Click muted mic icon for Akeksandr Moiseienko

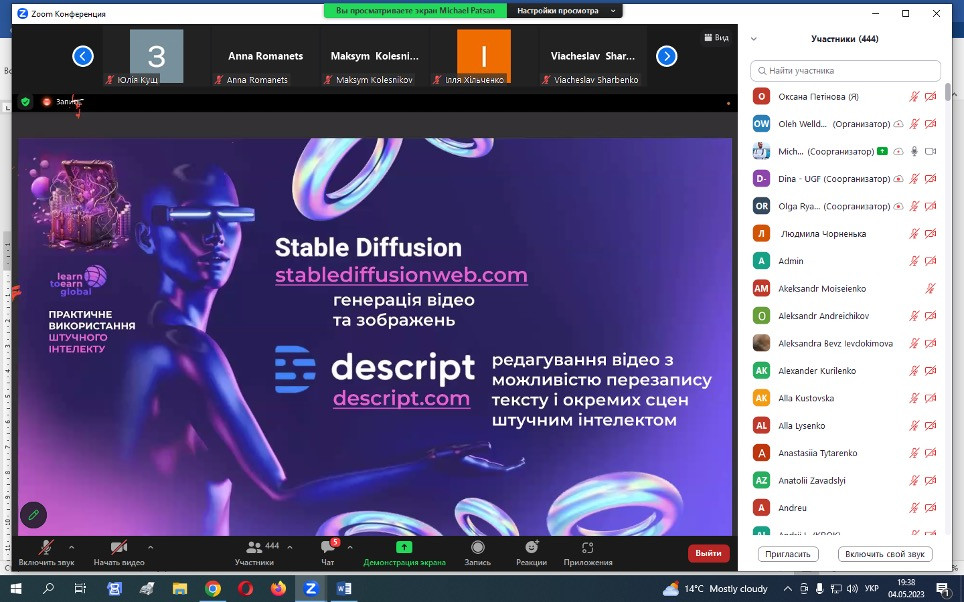931,288
